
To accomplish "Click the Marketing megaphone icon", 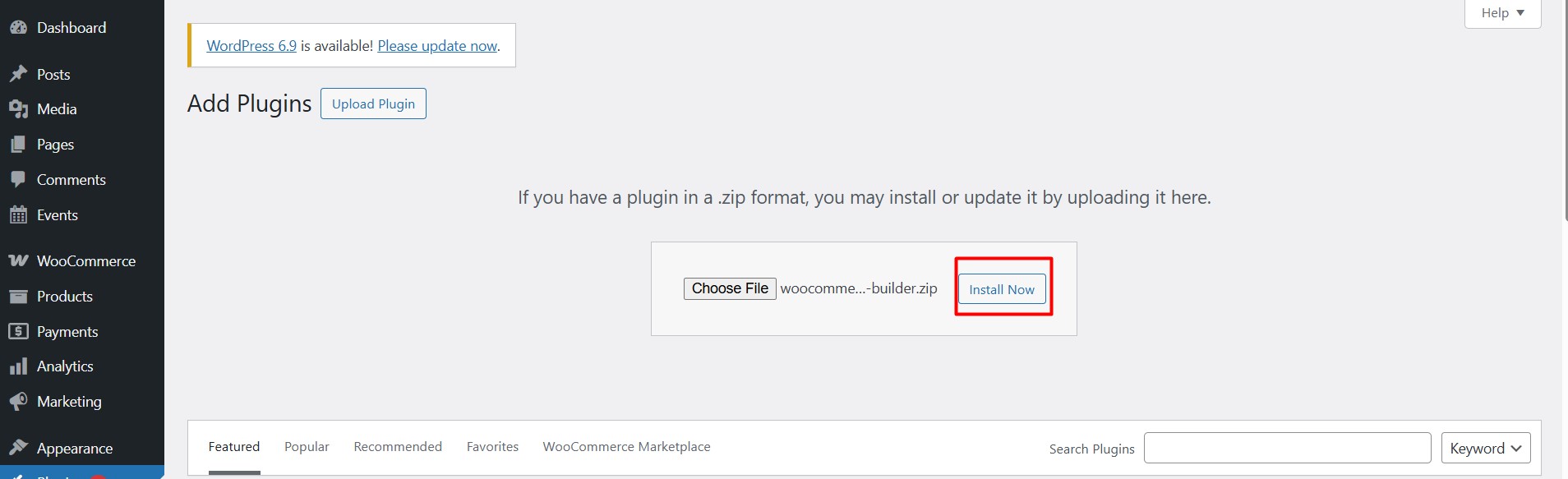I will pos(18,402).
